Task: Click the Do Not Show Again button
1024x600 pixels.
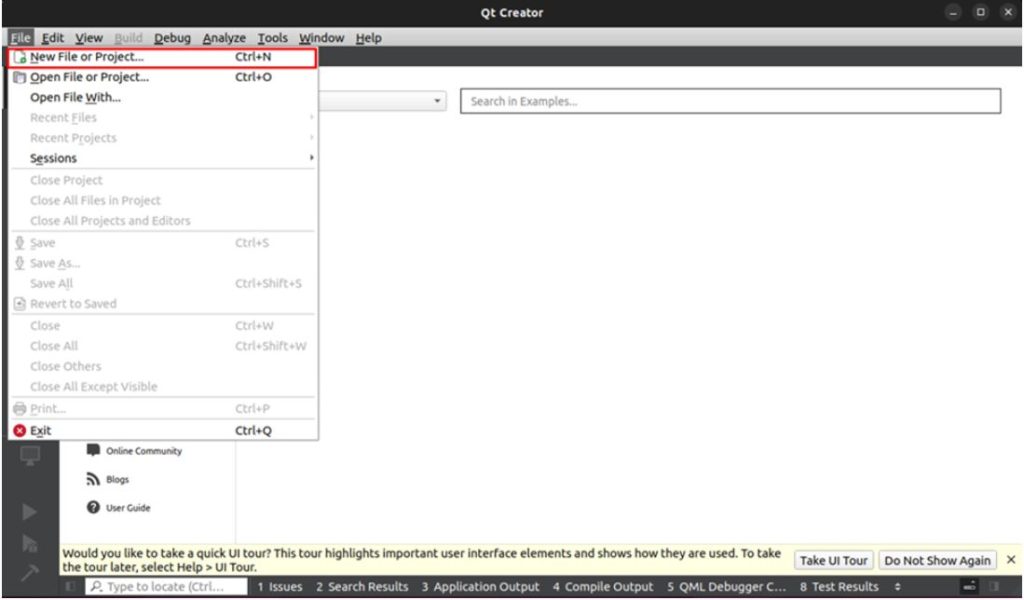Action: [x=937, y=560]
